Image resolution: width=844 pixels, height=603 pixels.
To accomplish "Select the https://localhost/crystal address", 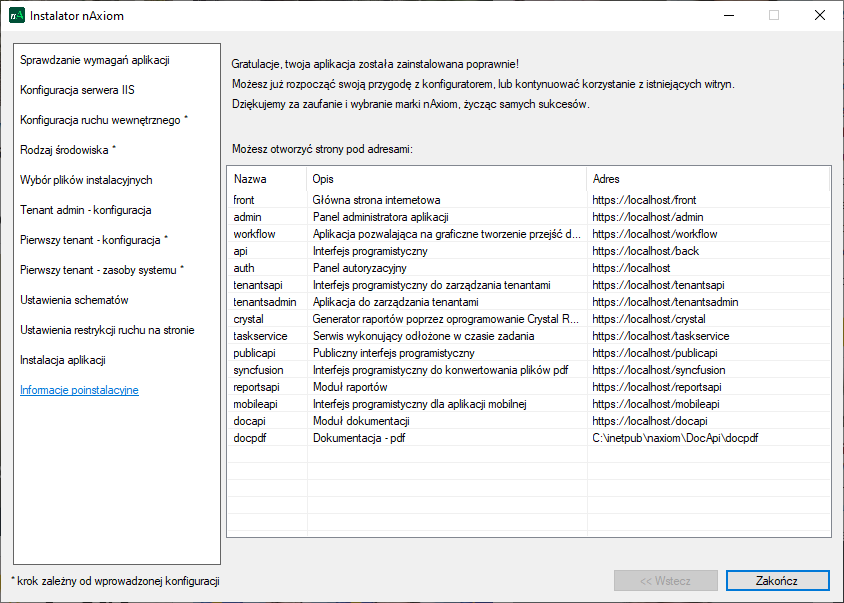I will (x=649, y=319).
